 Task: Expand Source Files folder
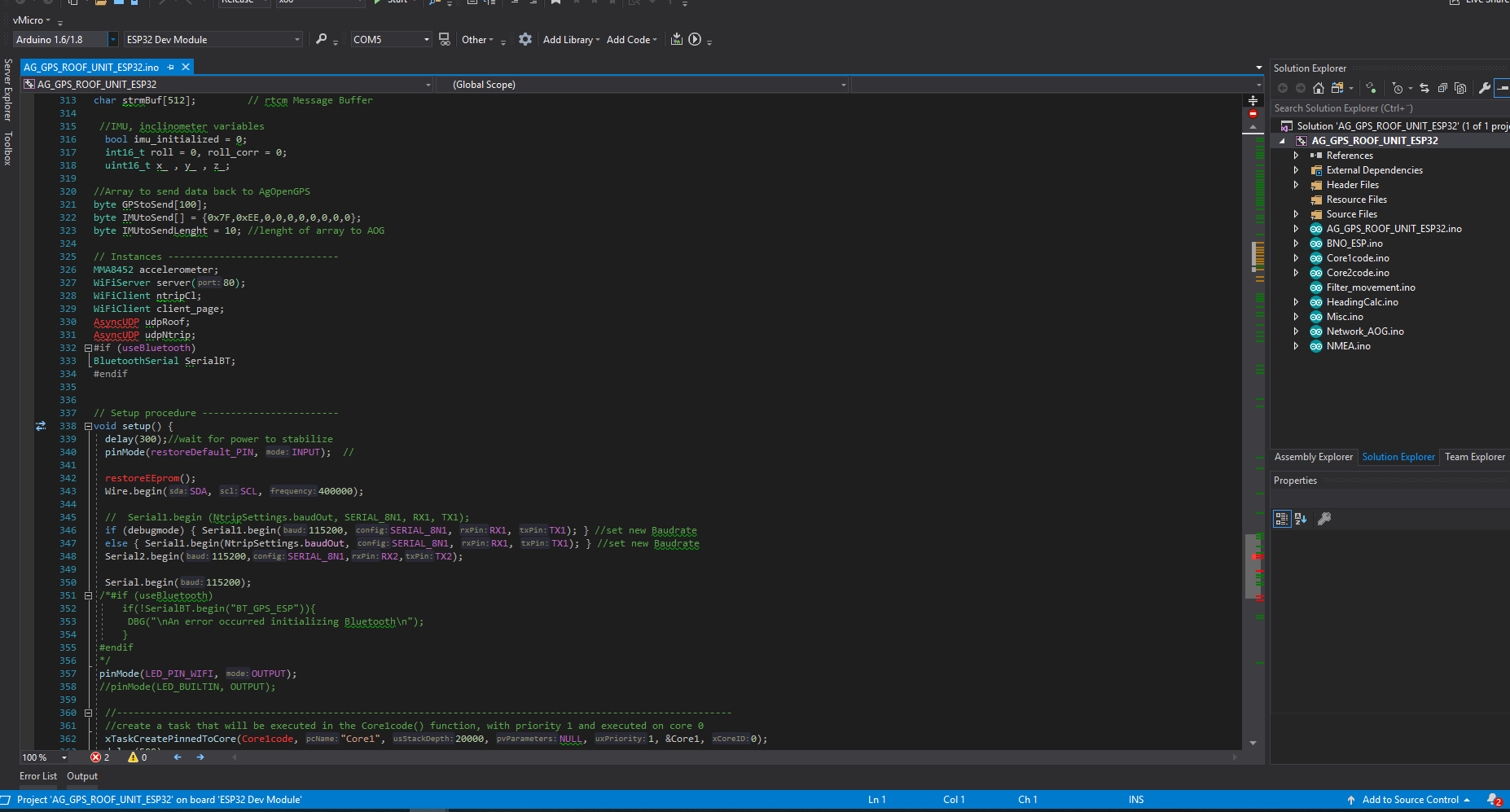[x=1296, y=214]
